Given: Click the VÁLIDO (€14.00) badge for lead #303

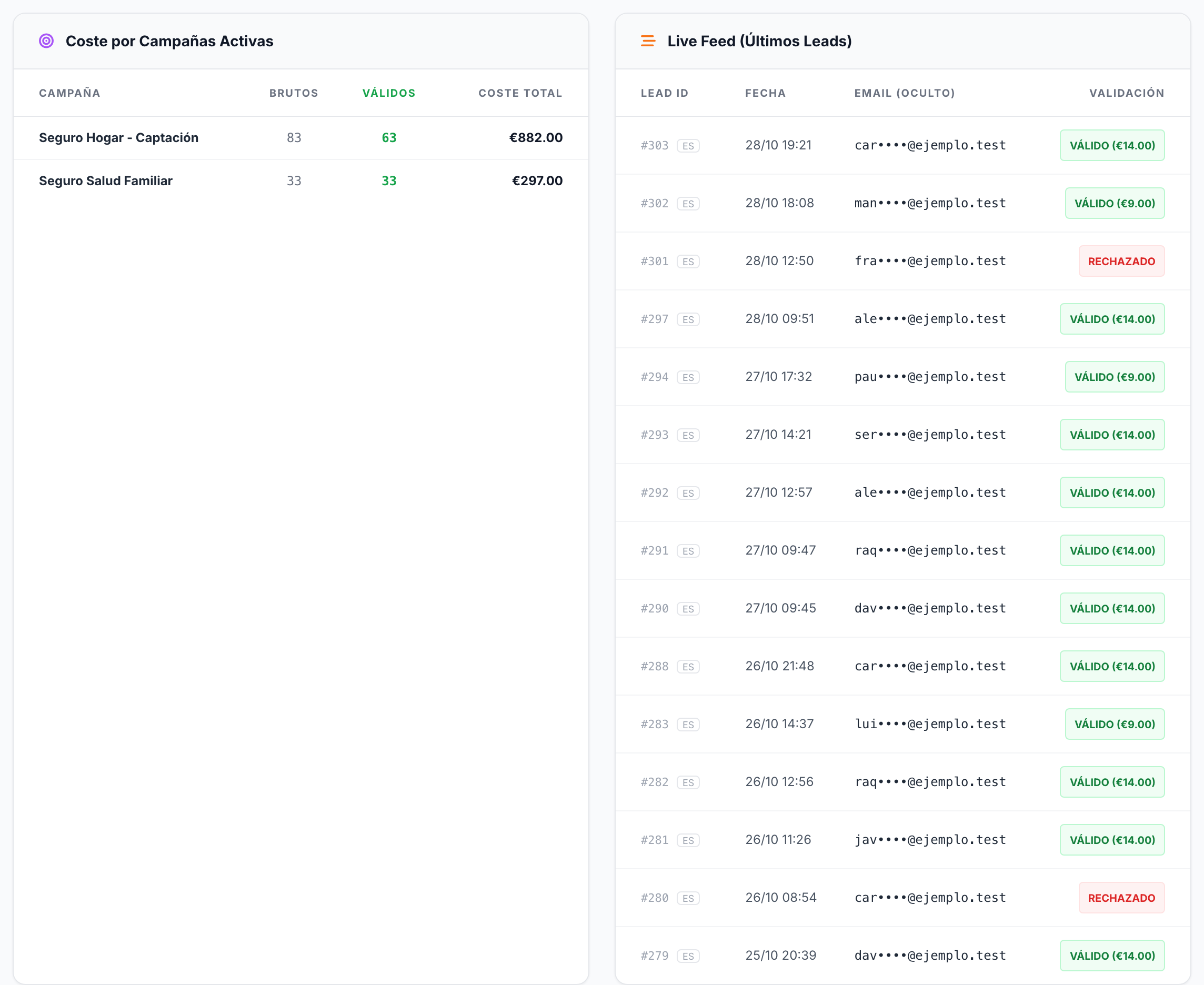Looking at the screenshot, I should click(1112, 145).
